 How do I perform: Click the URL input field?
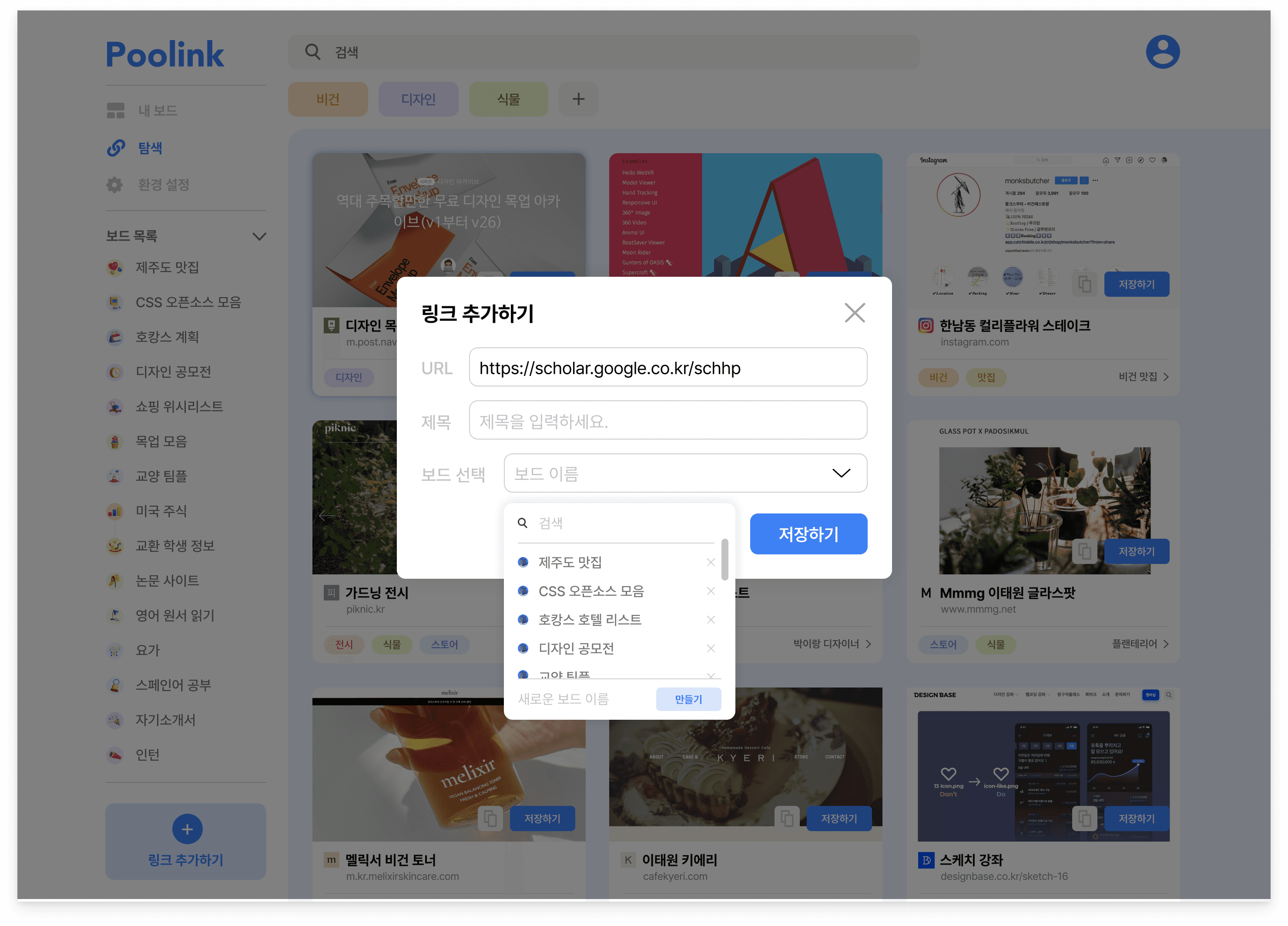668,367
